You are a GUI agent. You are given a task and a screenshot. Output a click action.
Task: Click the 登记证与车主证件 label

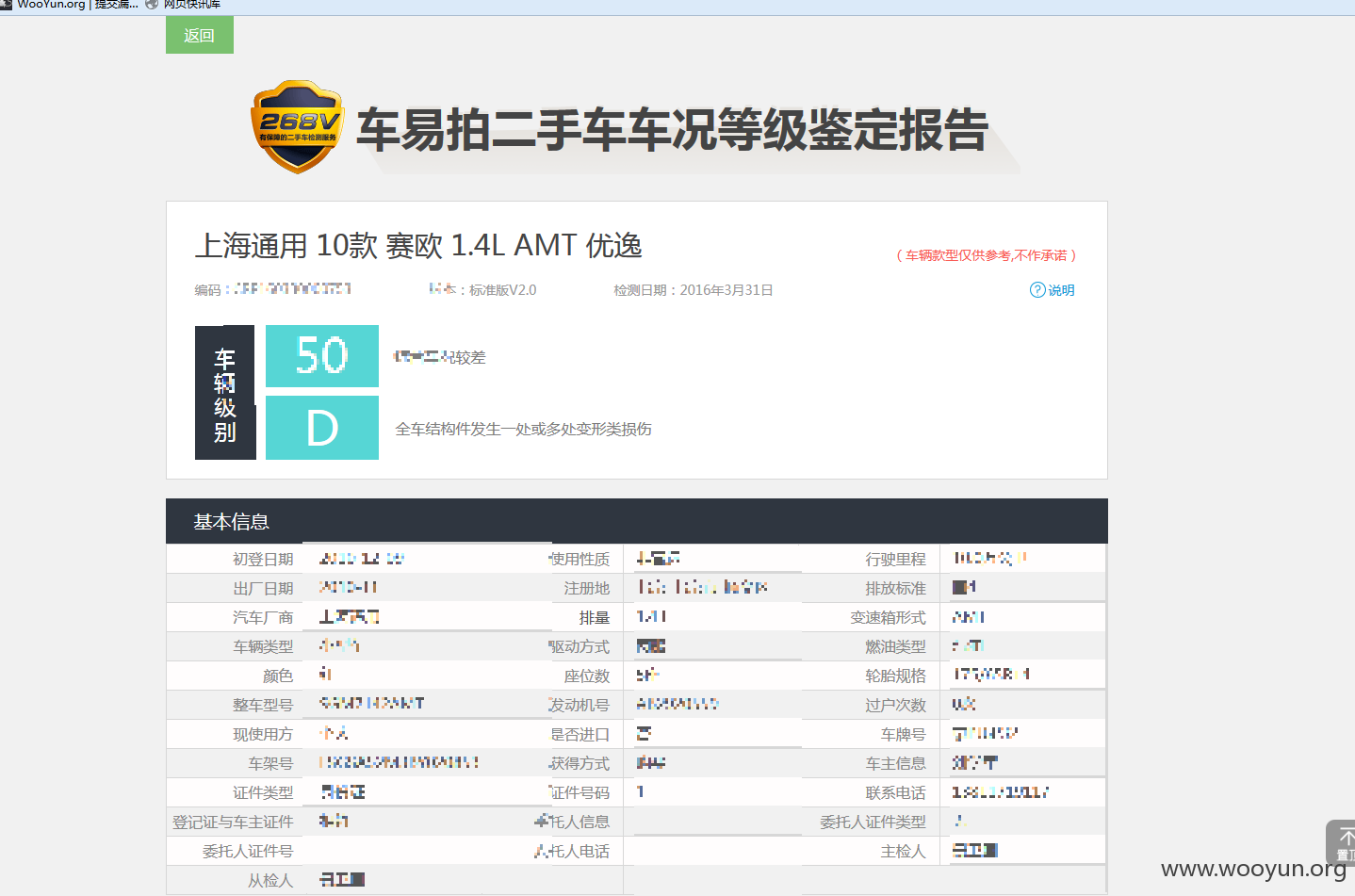(233, 823)
